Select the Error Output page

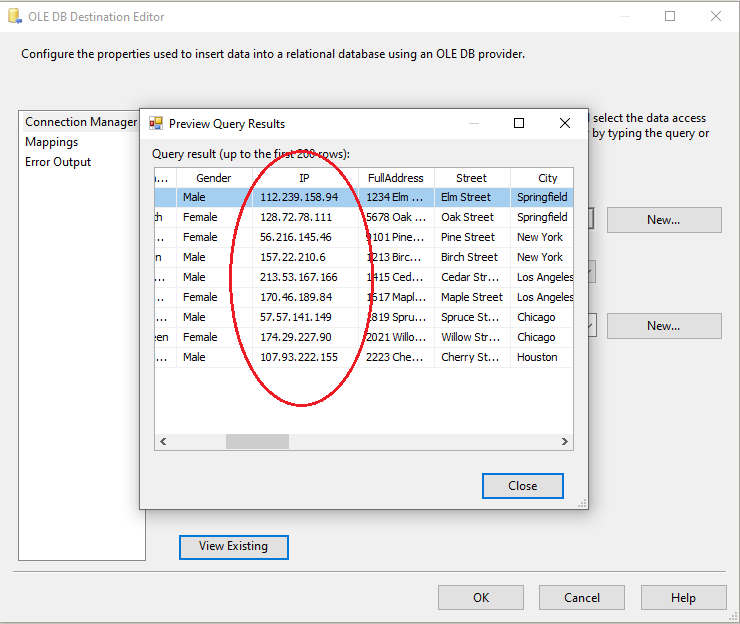(58, 162)
